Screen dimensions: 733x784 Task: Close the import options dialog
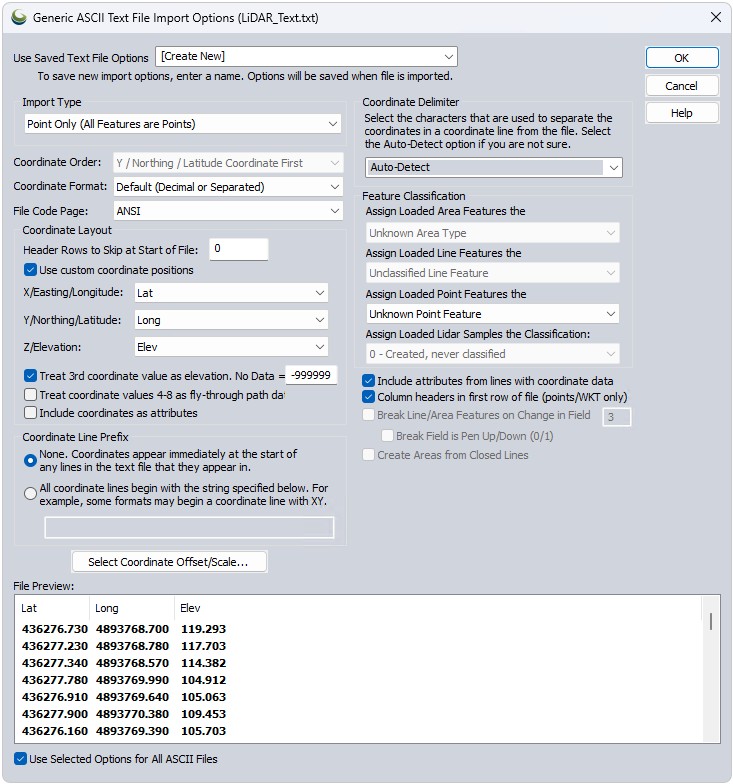[716, 18]
